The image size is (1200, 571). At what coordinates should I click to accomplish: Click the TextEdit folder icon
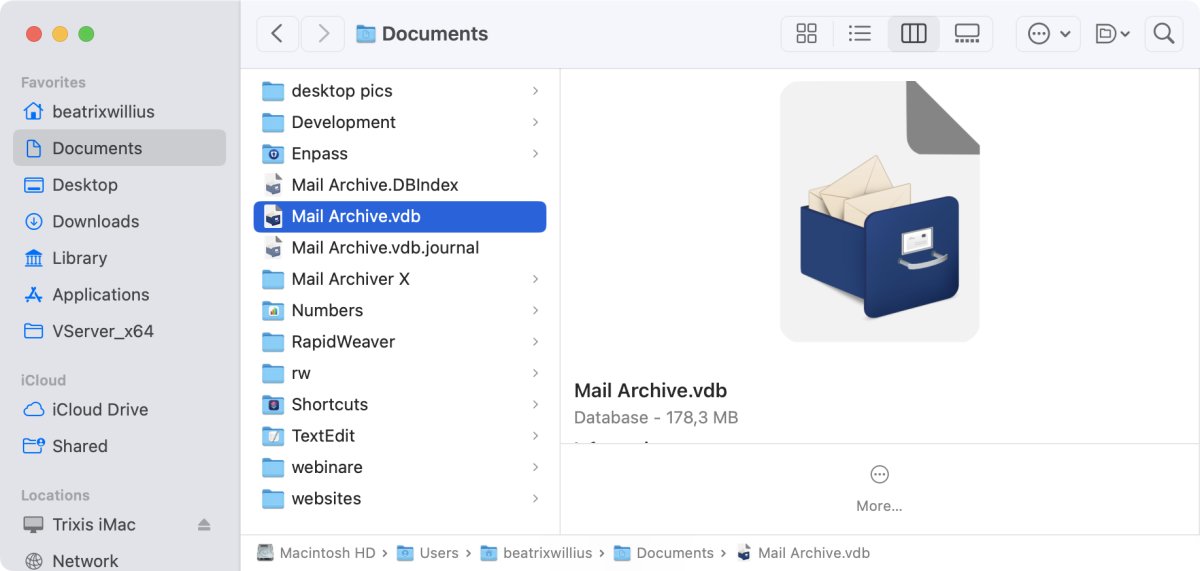pos(273,436)
